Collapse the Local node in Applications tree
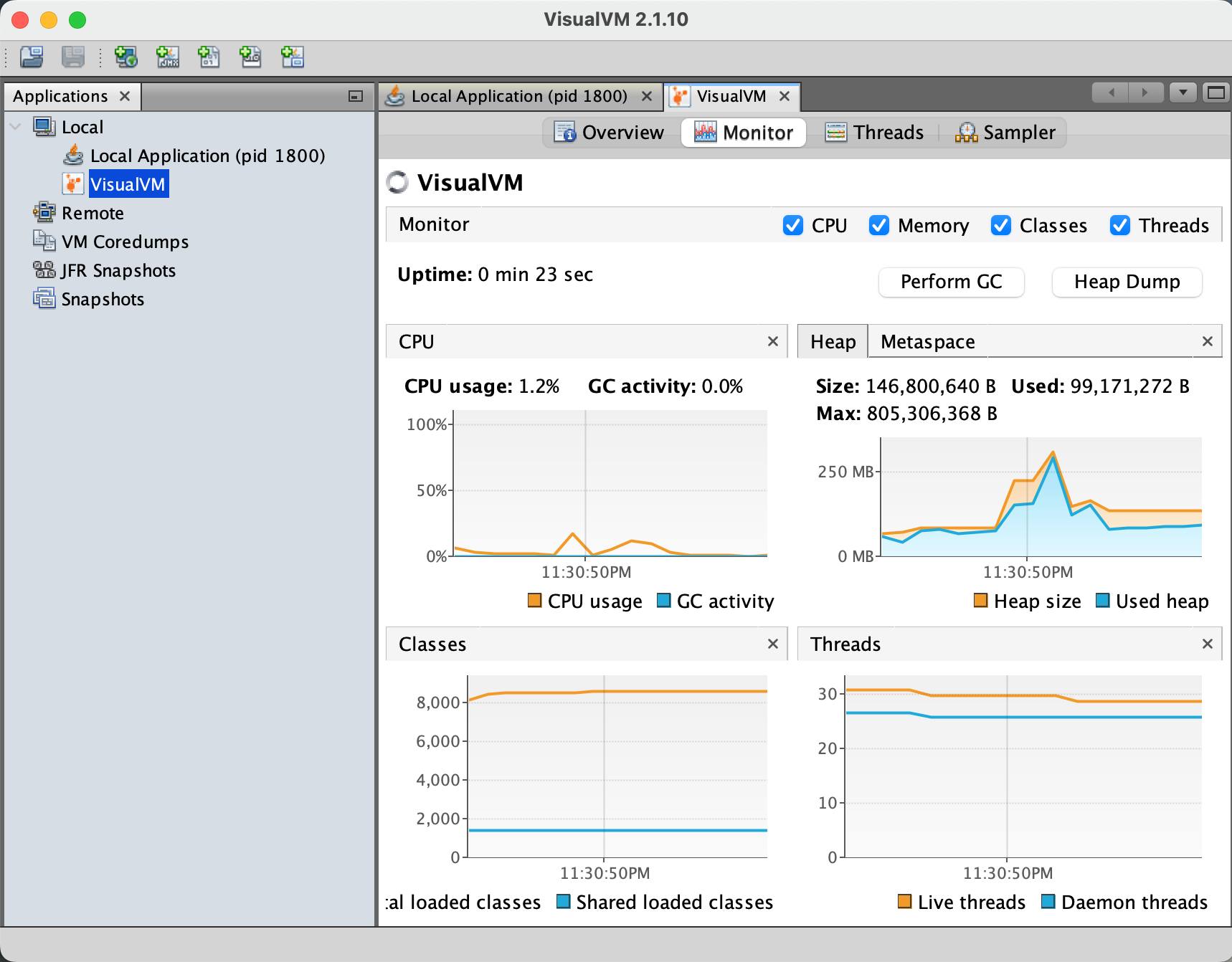The width and height of the screenshot is (1232, 962). pos(15,127)
